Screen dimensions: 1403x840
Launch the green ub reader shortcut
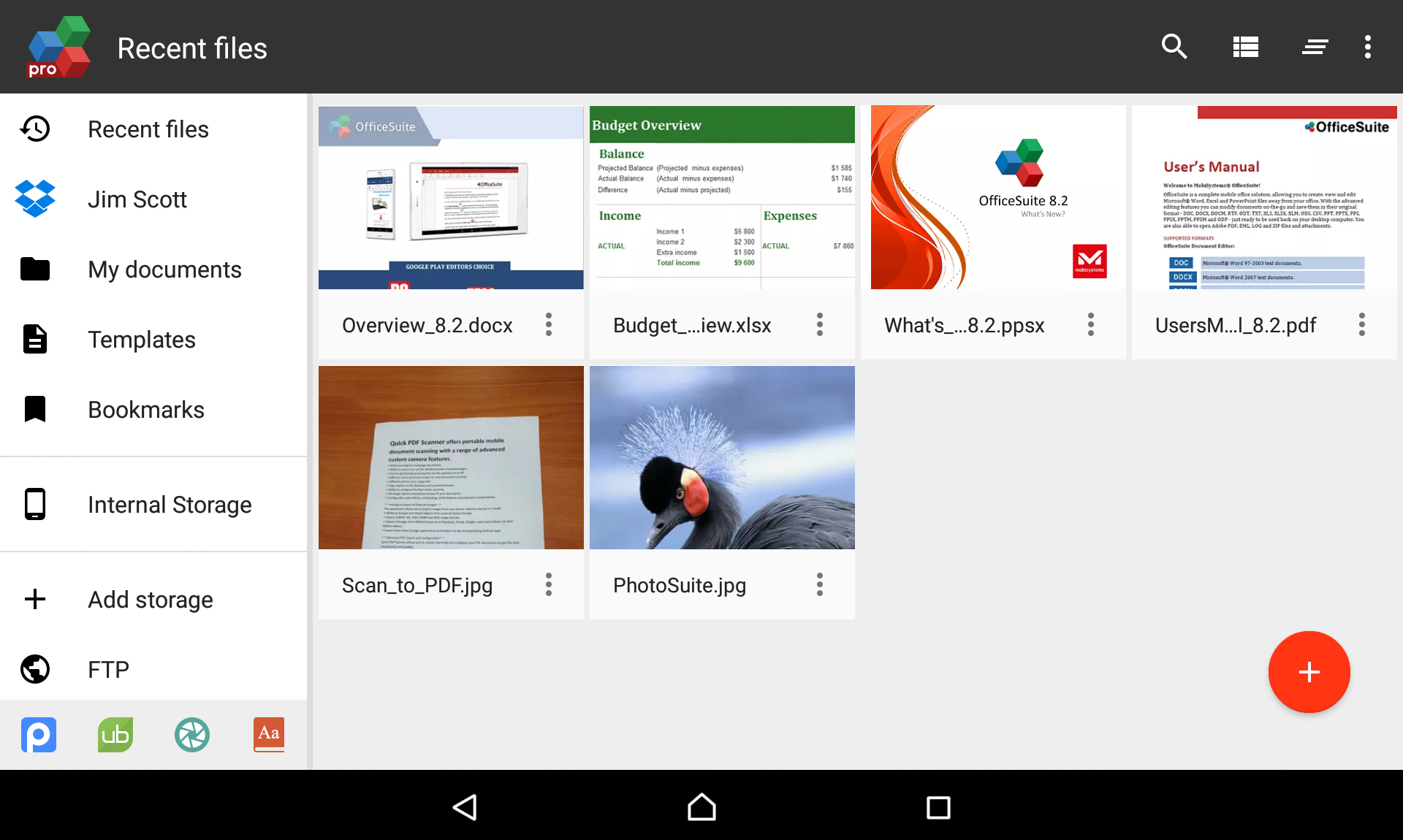pyautogui.click(x=115, y=735)
